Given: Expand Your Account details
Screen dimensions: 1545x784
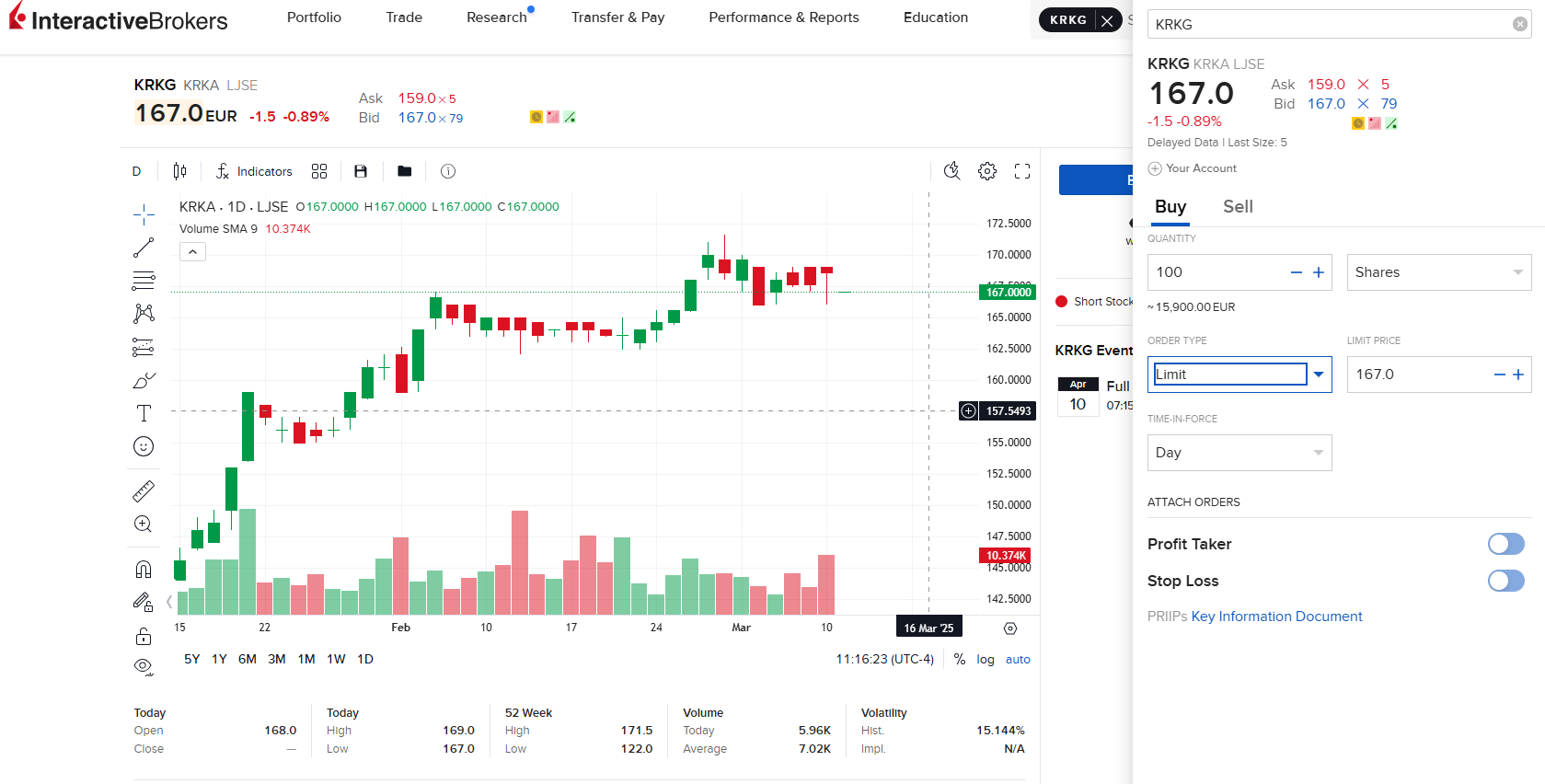Looking at the screenshot, I should click(x=1192, y=168).
